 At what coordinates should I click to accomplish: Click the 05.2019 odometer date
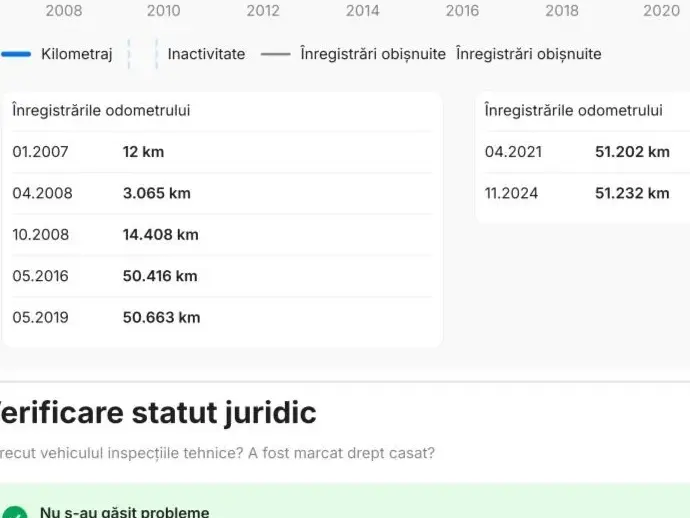(x=40, y=317)
